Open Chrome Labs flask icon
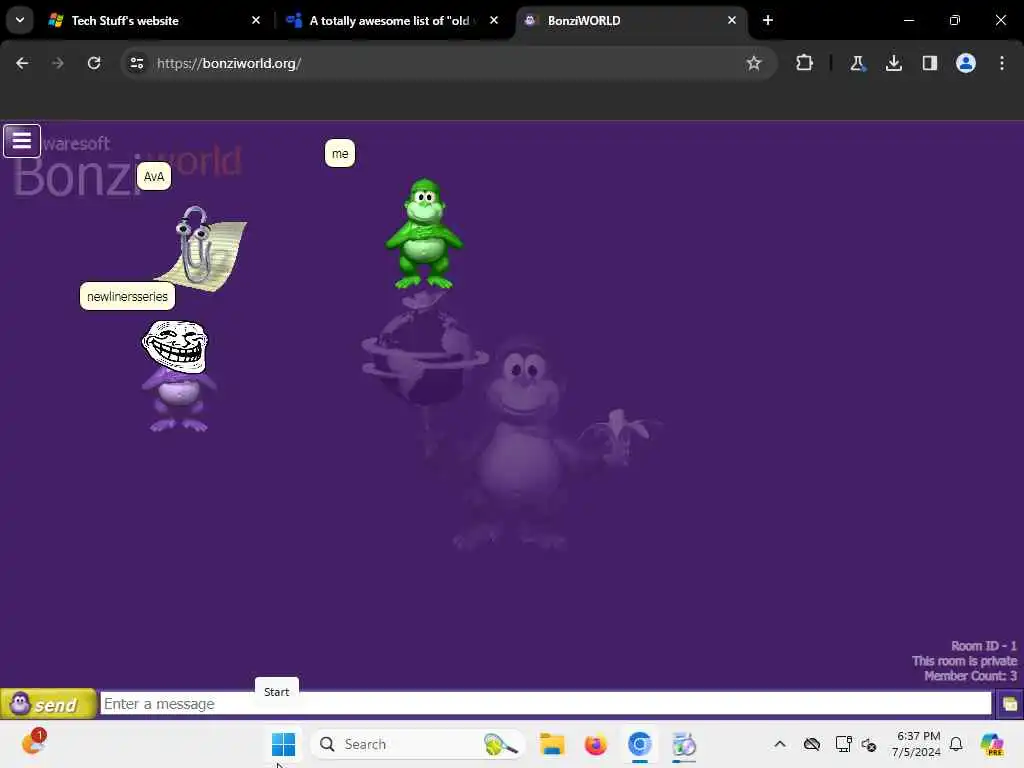This screenshot has width=1024, height=768. coord(857,63)
